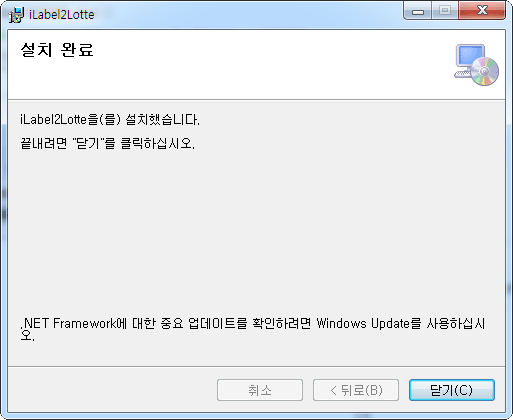
Task: Click the blank footer area beside 취소
Action: click(x=112, y=390)
